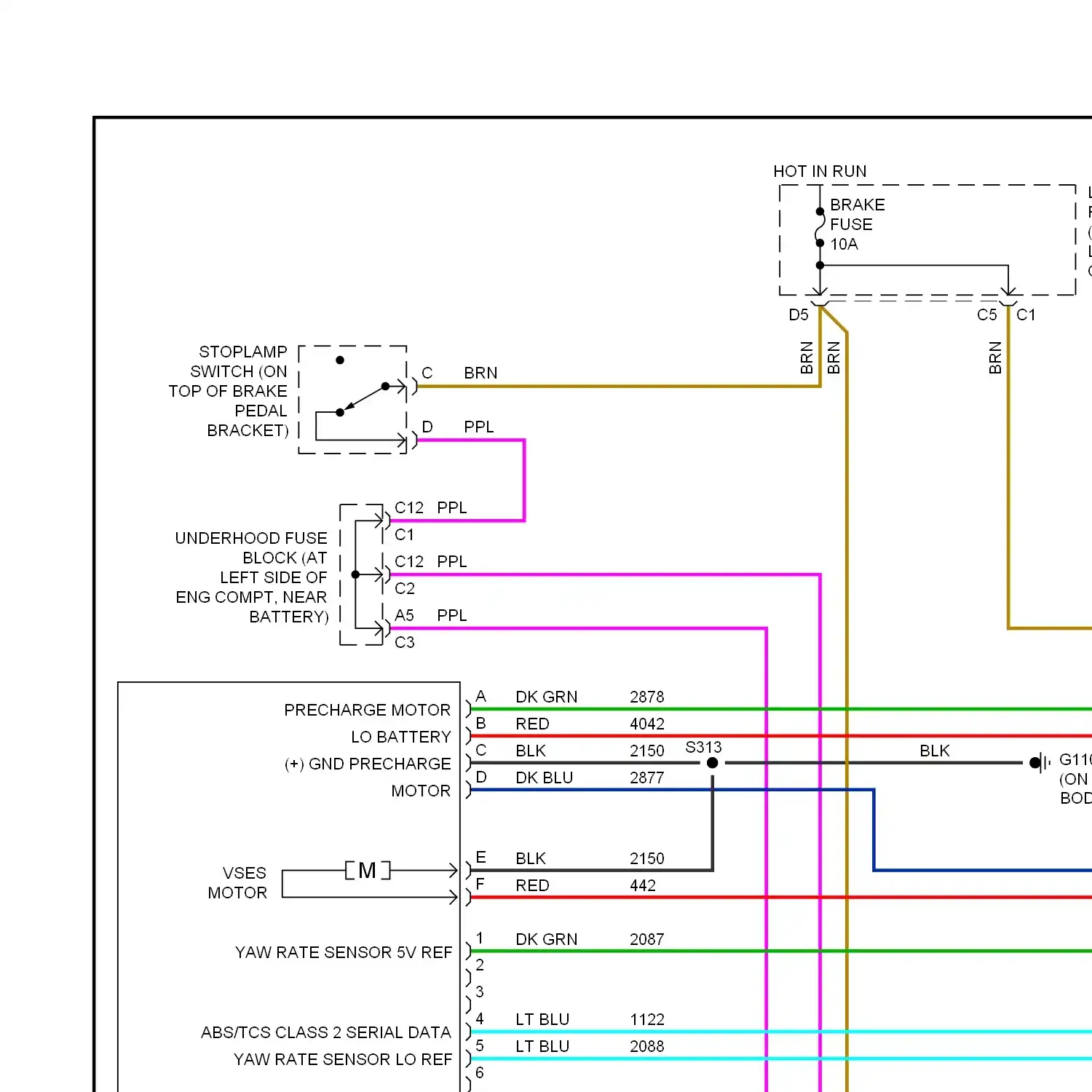1092x1092 pixels.
Task: Select the BRAKE FUSE text
Action: click(858, 214)
